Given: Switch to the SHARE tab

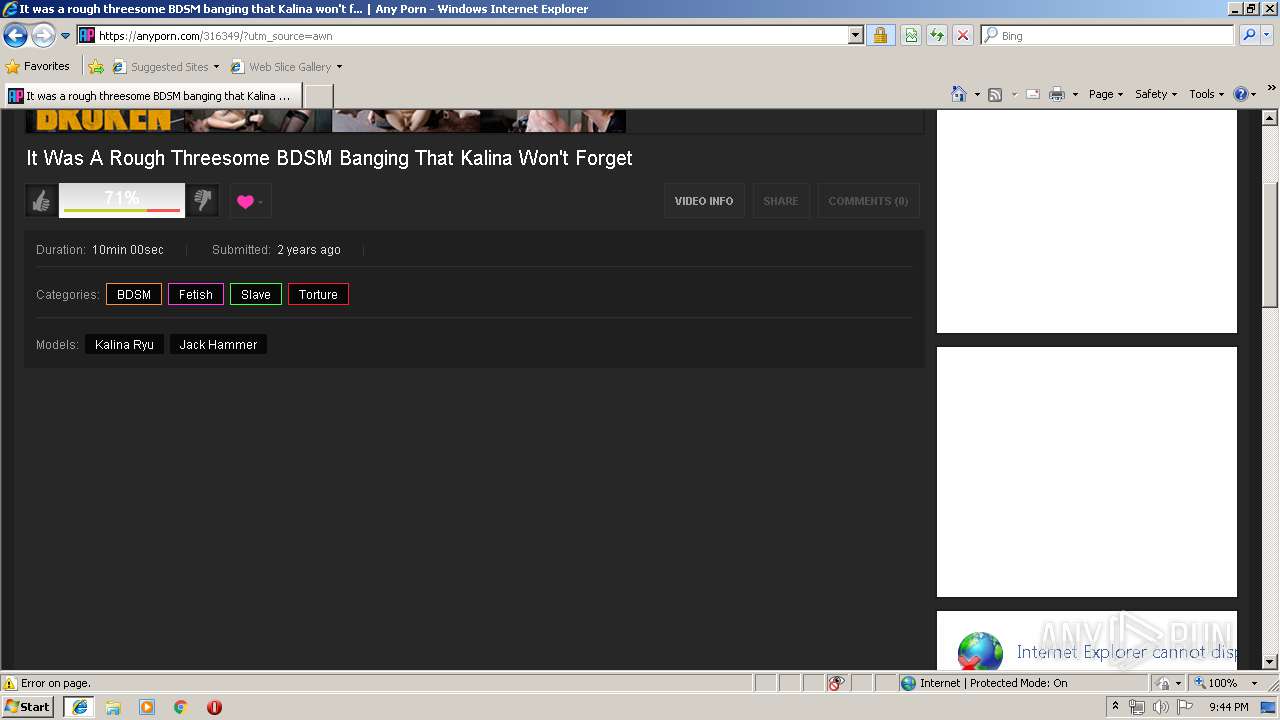Looking at the screenshot, I should point(781,201).
